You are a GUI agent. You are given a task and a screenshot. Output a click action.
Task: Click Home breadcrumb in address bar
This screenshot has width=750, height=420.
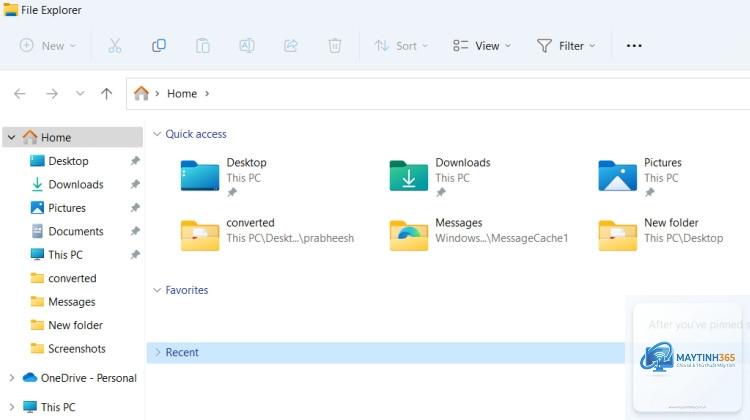(182, 94)
